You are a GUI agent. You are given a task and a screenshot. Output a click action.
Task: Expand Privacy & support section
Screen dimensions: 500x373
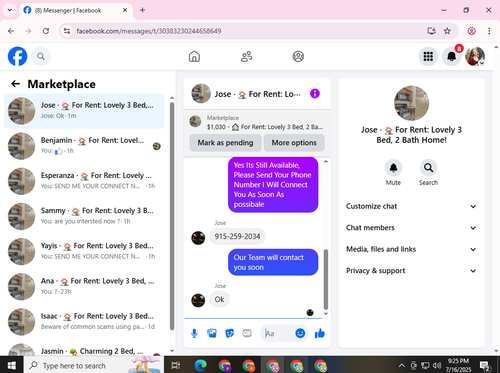[411, 271]
